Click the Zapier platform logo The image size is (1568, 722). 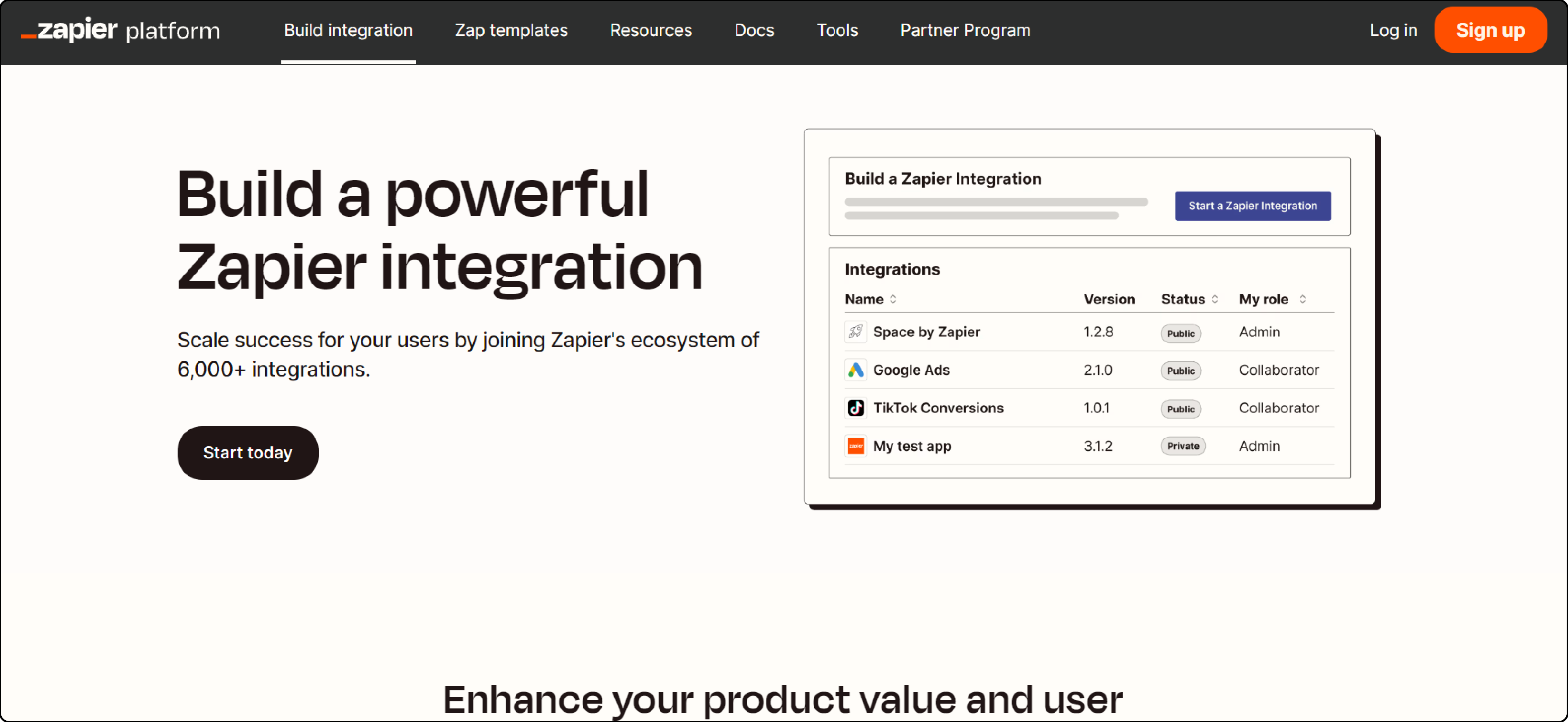point(120,29)
